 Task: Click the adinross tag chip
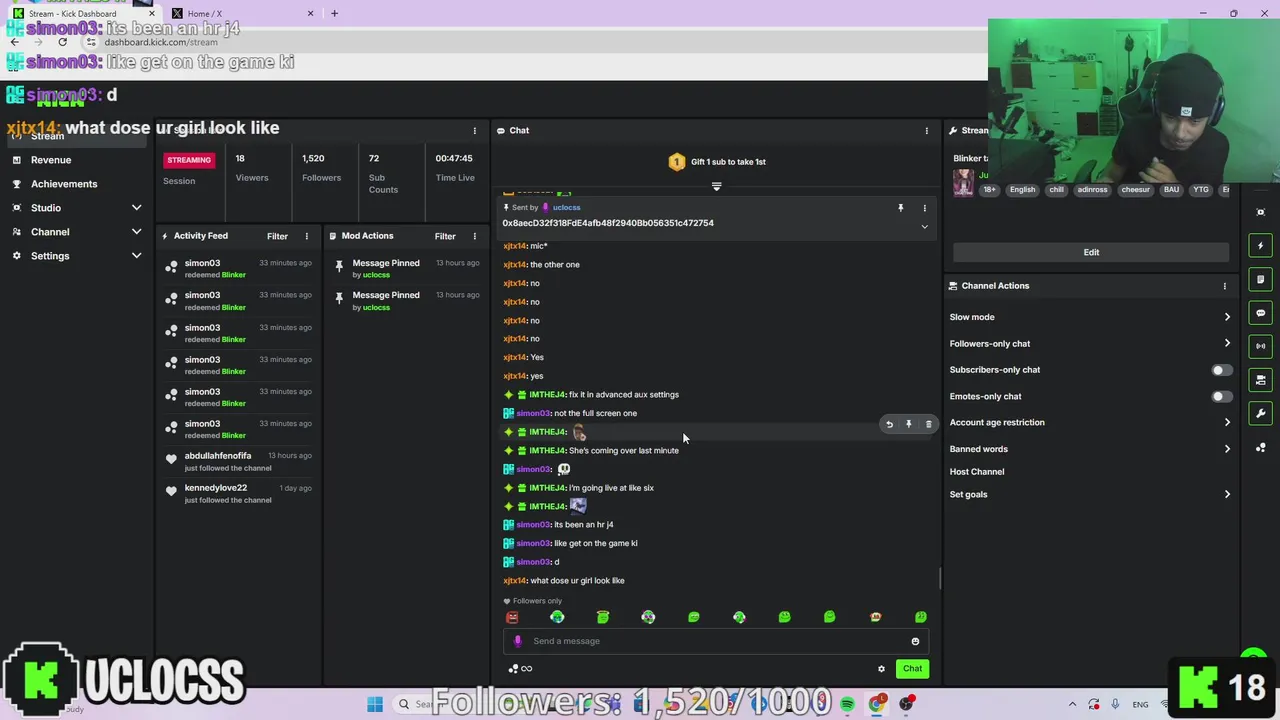tap(1092, 190)
